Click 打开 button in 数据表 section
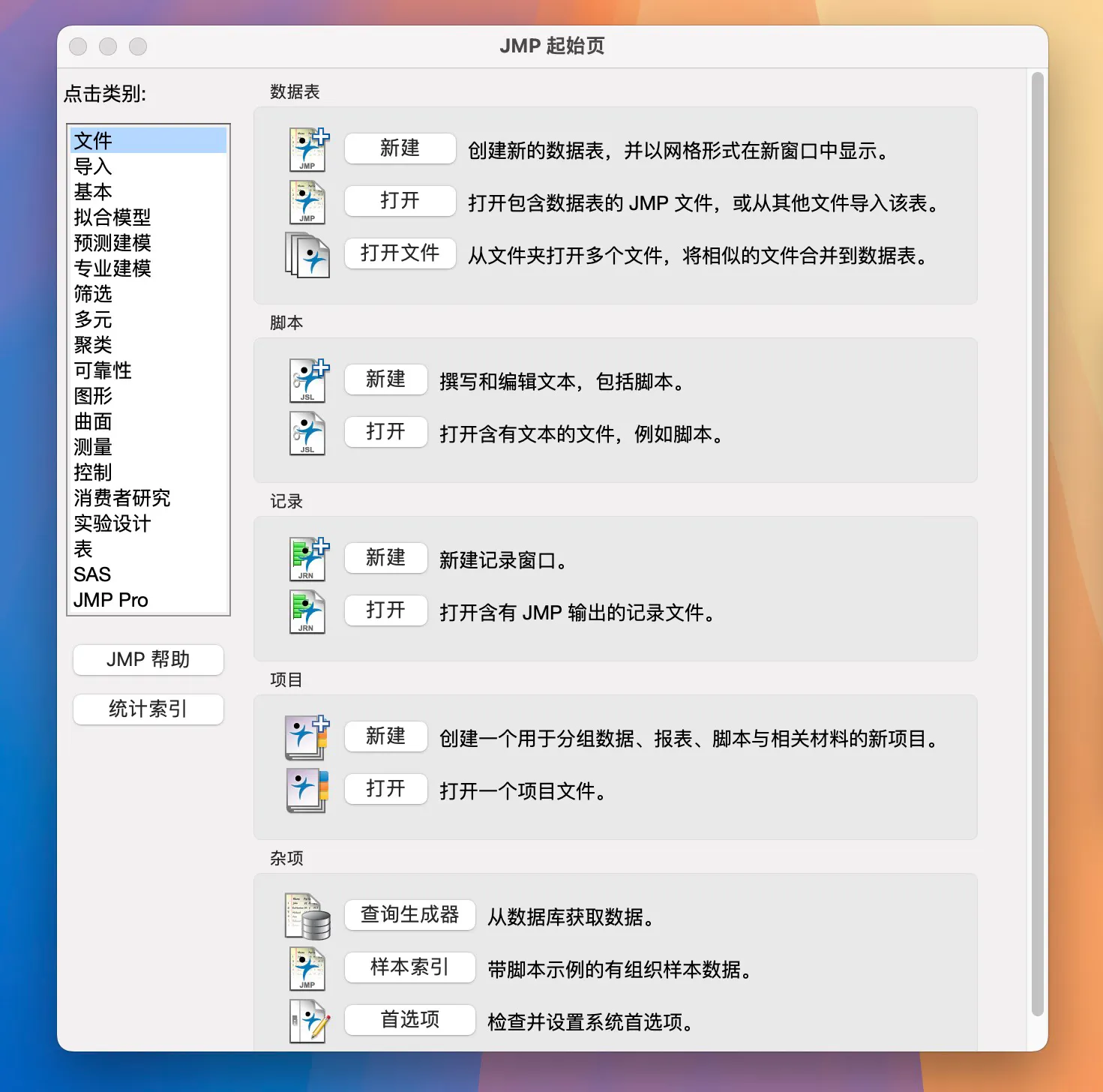This screenshot has height=1092, width=1103. (x=400, y=201)
